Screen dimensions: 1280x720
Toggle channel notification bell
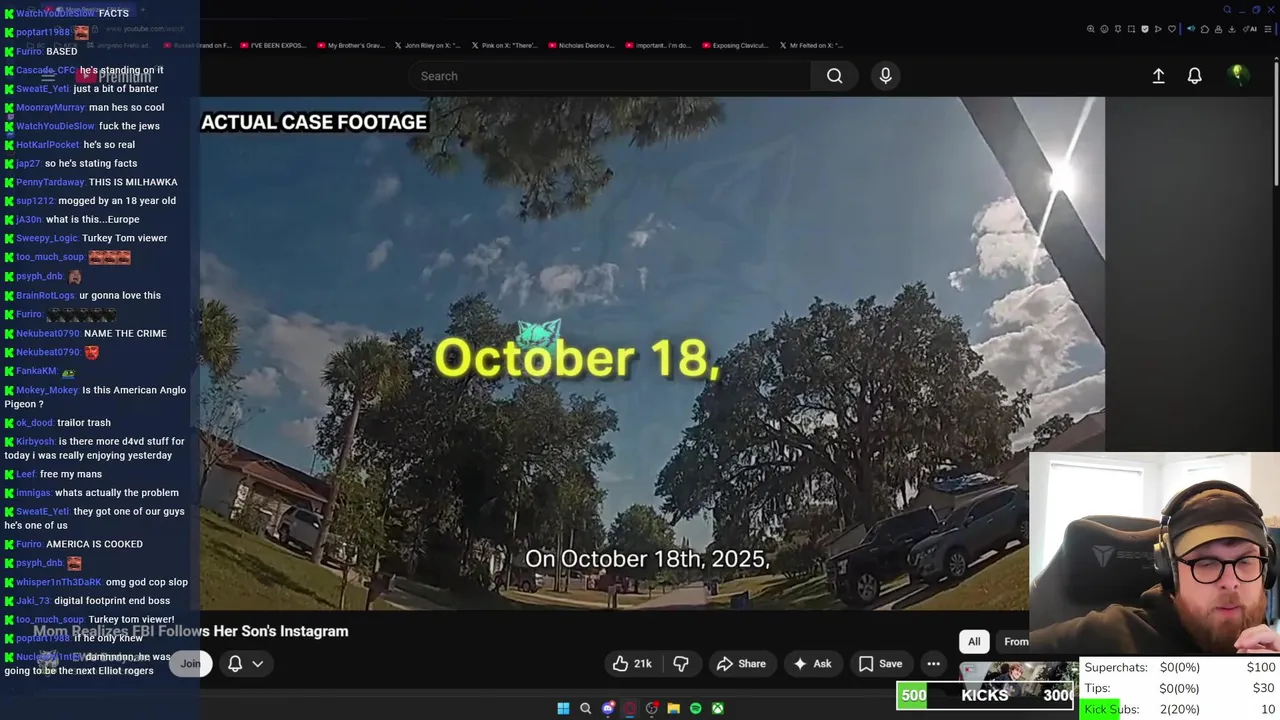coord(235,663)
